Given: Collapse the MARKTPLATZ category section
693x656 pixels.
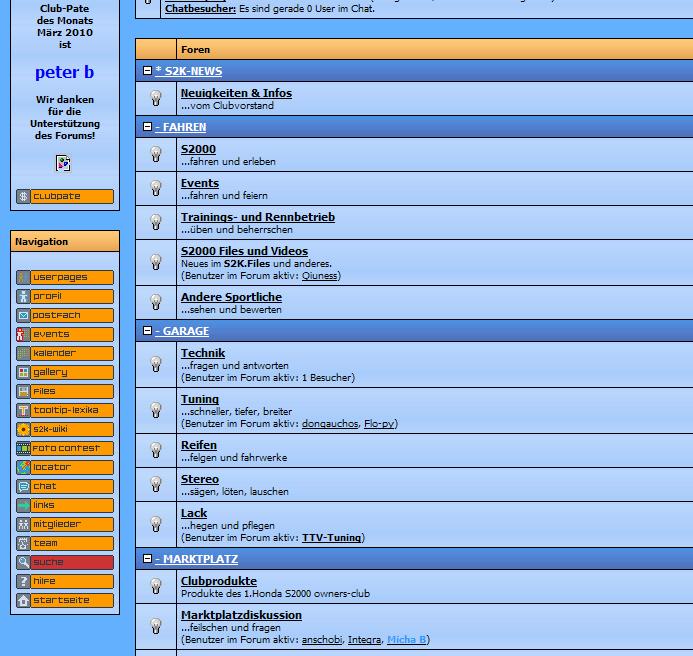Looking at the screenshot, I should pos(148,559).
